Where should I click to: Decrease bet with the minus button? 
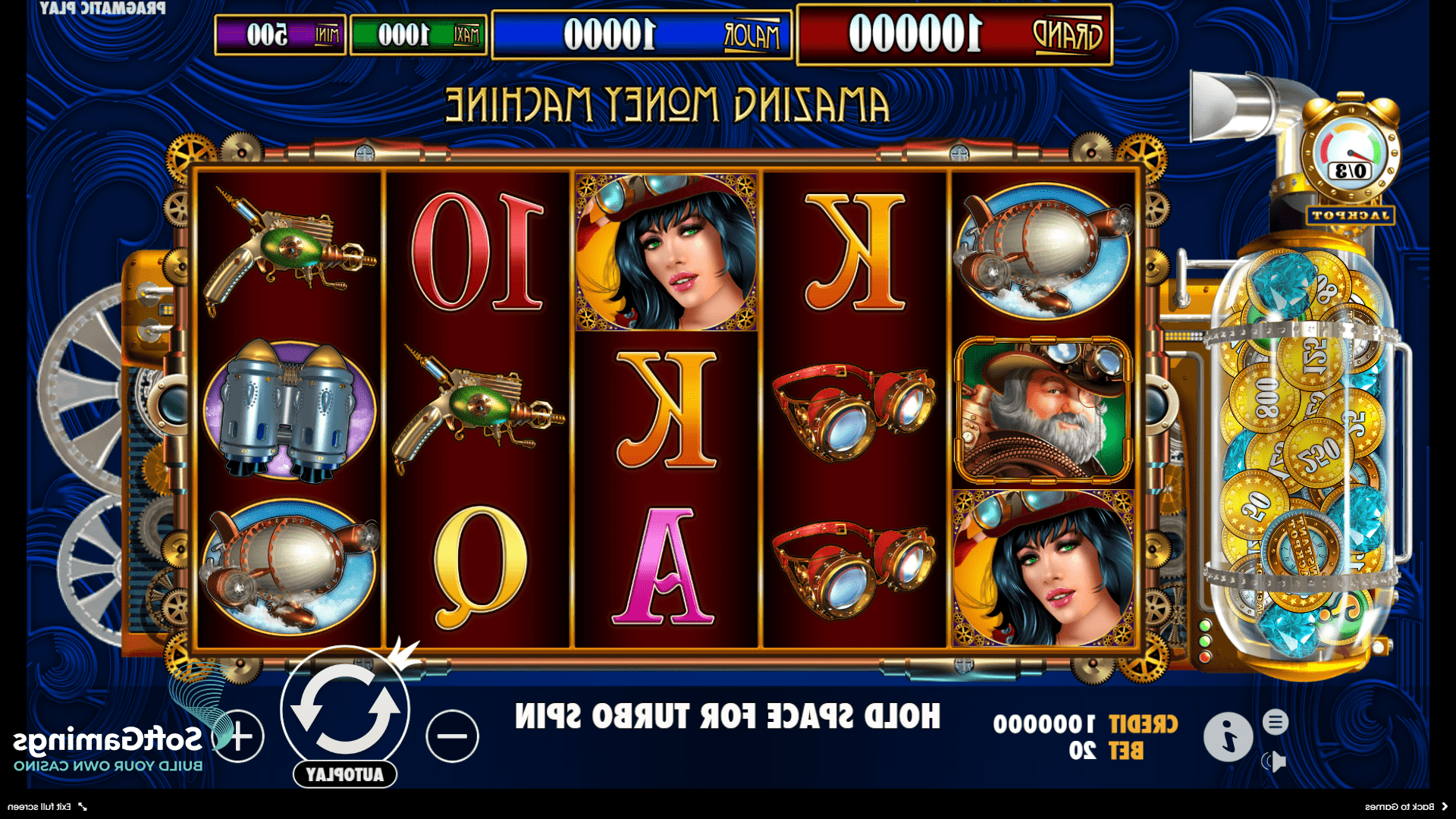coord(453,736)
